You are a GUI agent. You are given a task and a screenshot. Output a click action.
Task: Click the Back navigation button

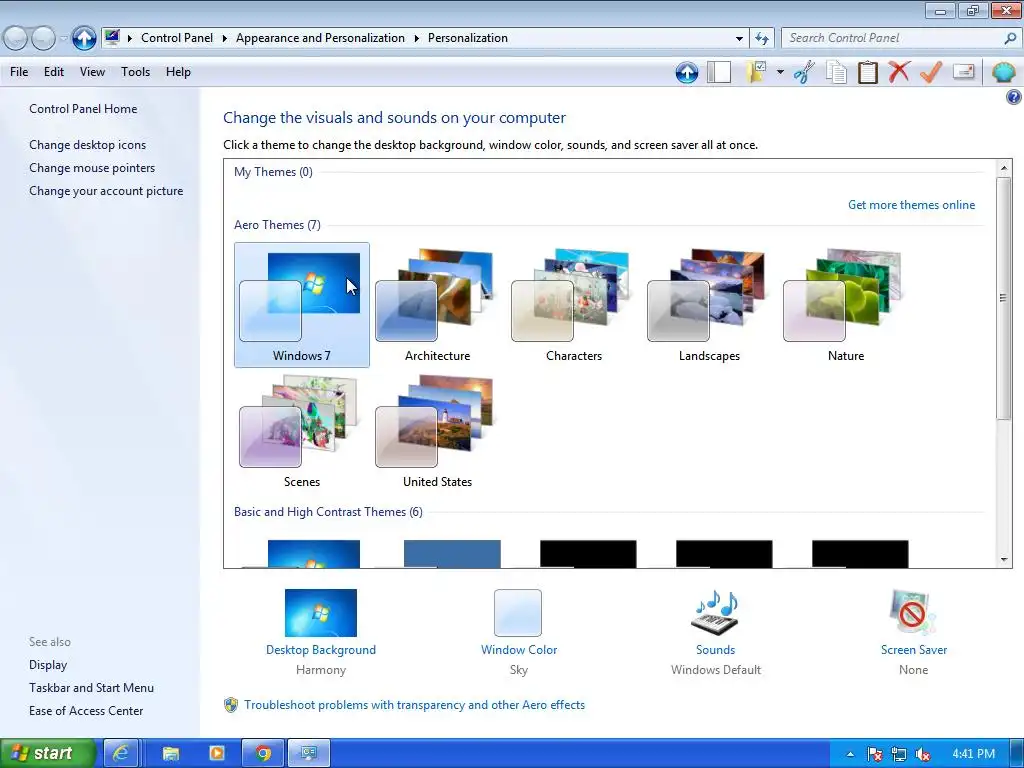click(16, 39)
